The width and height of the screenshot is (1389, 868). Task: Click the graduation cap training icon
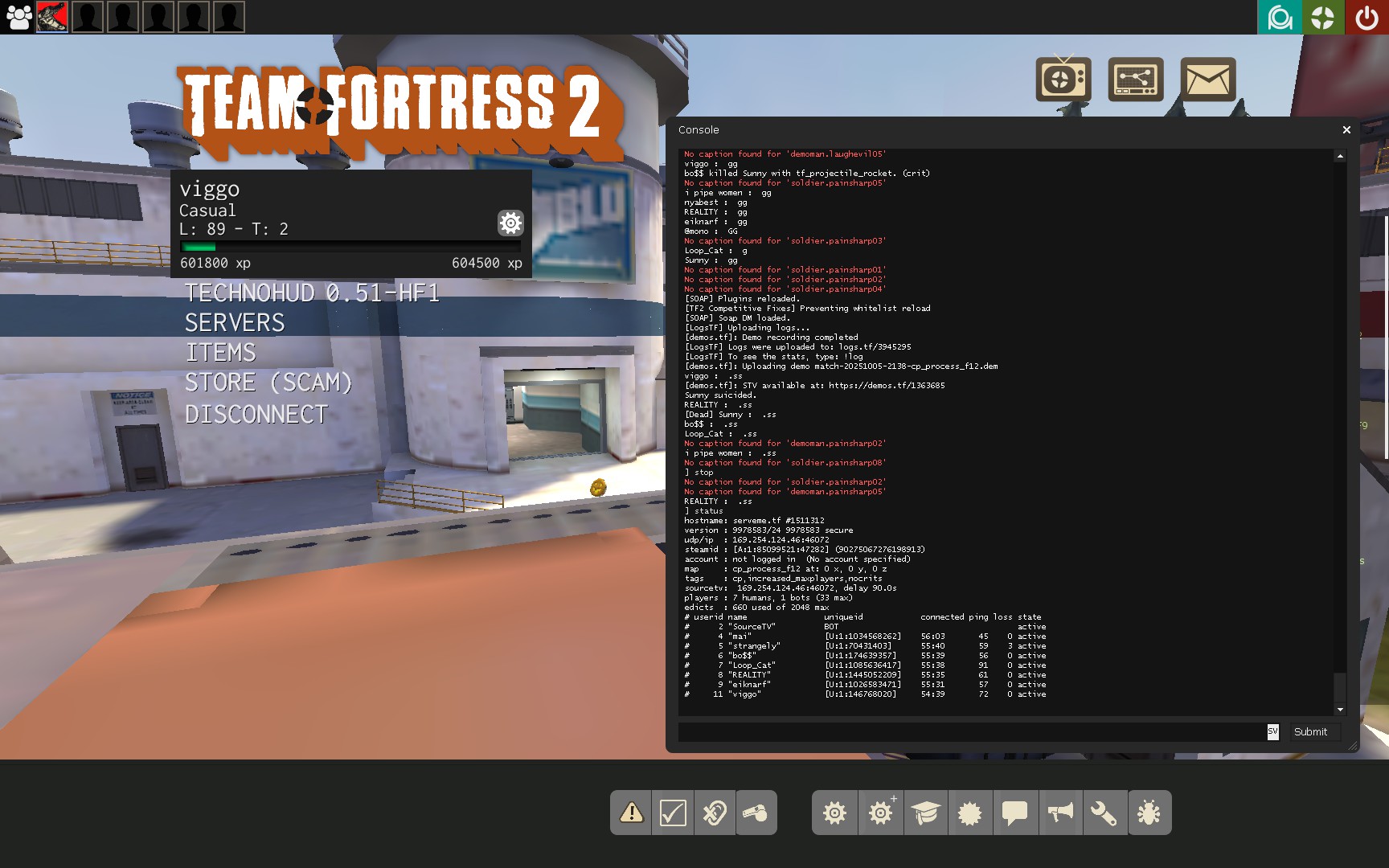[925, 813]
